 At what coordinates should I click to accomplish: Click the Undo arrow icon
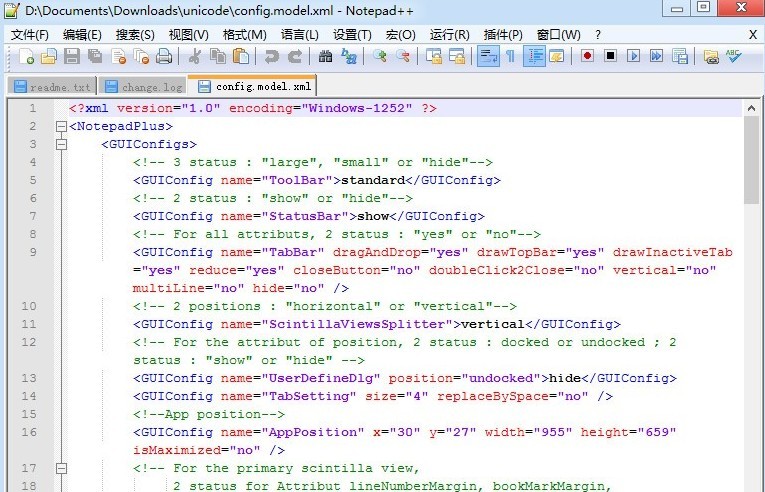click(x=270, y=57)
